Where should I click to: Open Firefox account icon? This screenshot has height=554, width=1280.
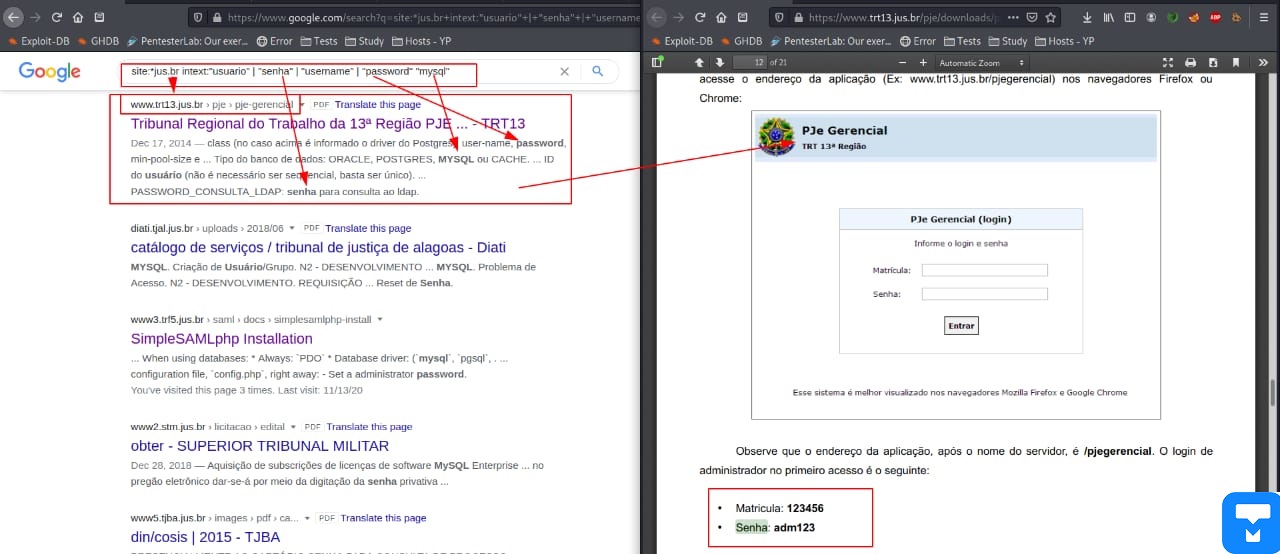click(1152, 17)
